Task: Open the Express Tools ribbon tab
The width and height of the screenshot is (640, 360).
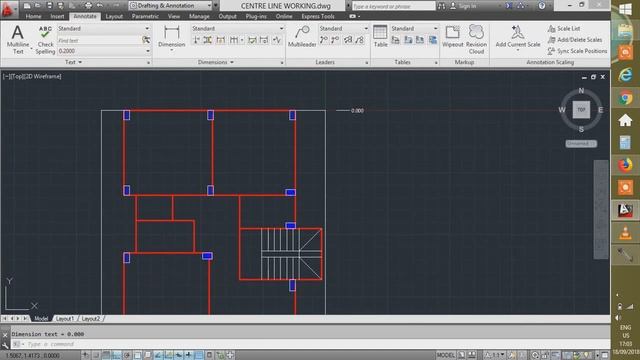Action: point(318,16)
